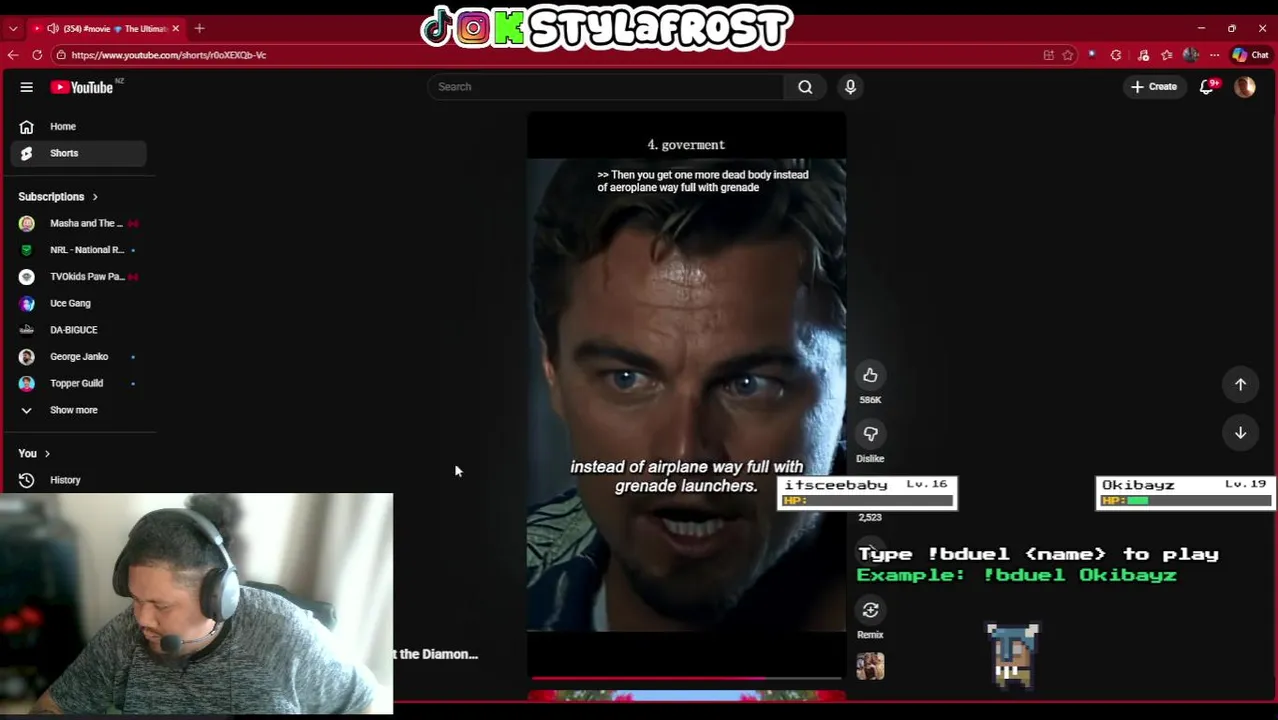Screen dimensions: 1278x720
Task: Click the YouTube logo
Action: 82,87
